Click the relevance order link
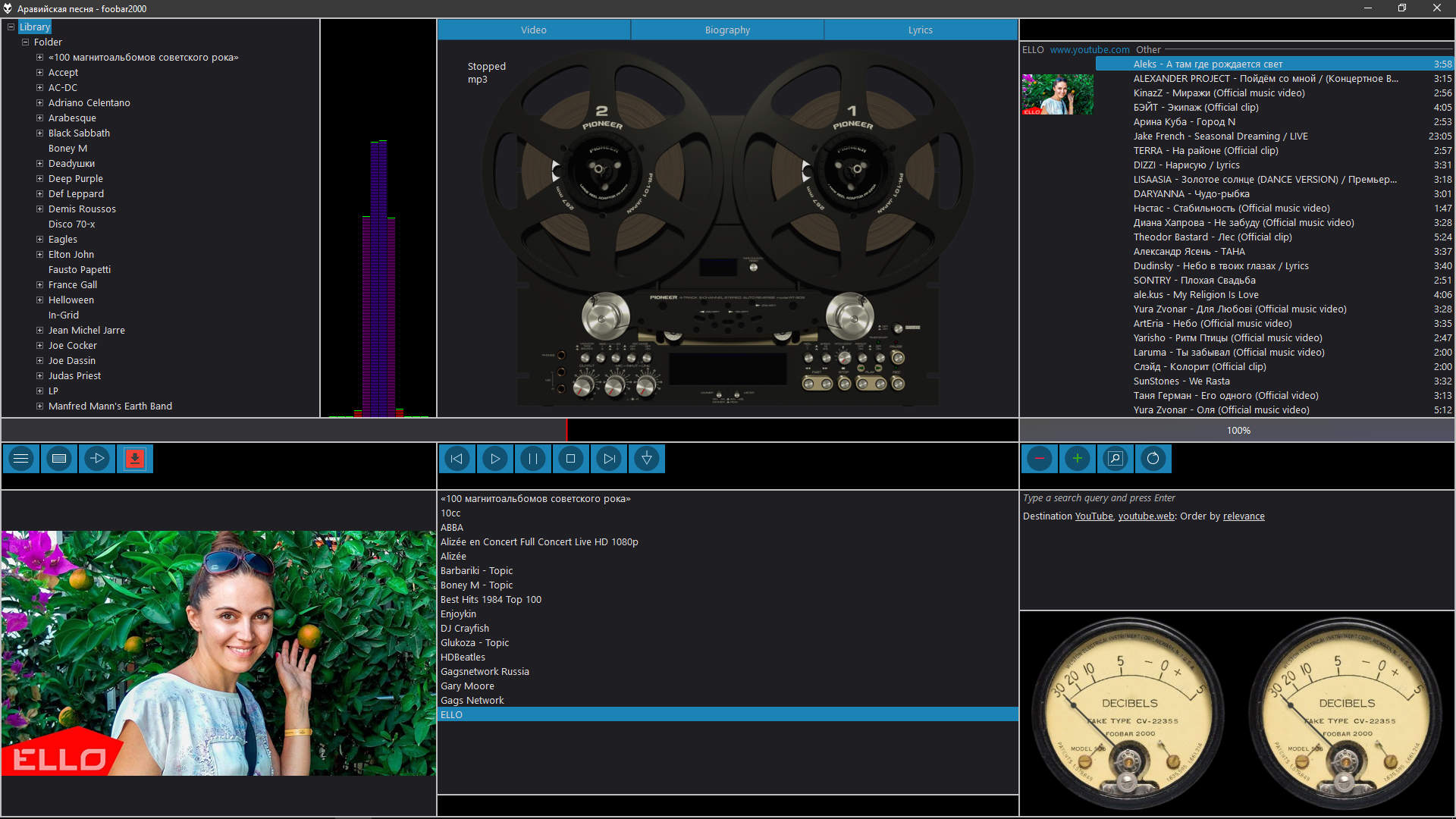 click(1243, 516)
